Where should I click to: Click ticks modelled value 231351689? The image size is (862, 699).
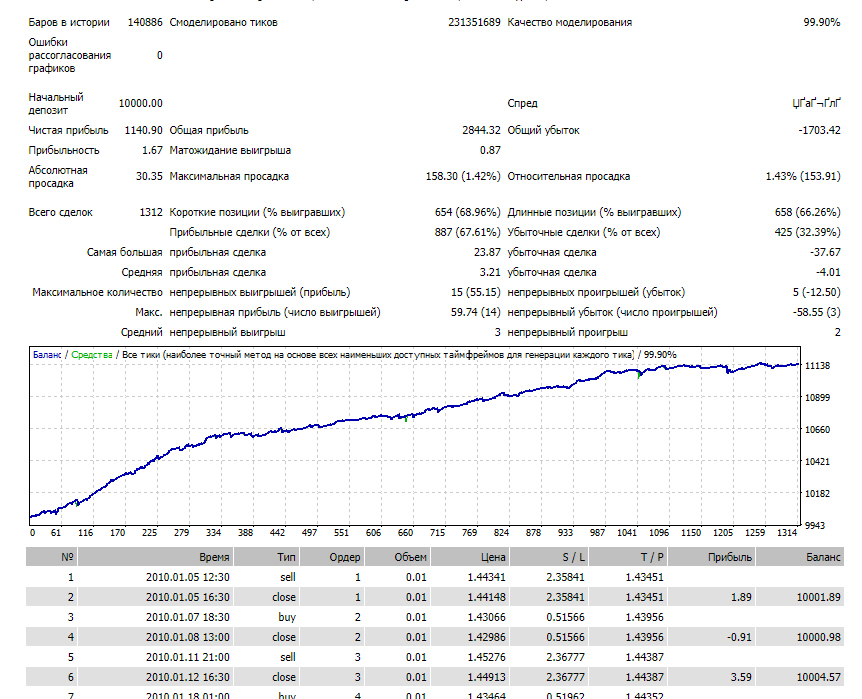(x=474, y=23)
